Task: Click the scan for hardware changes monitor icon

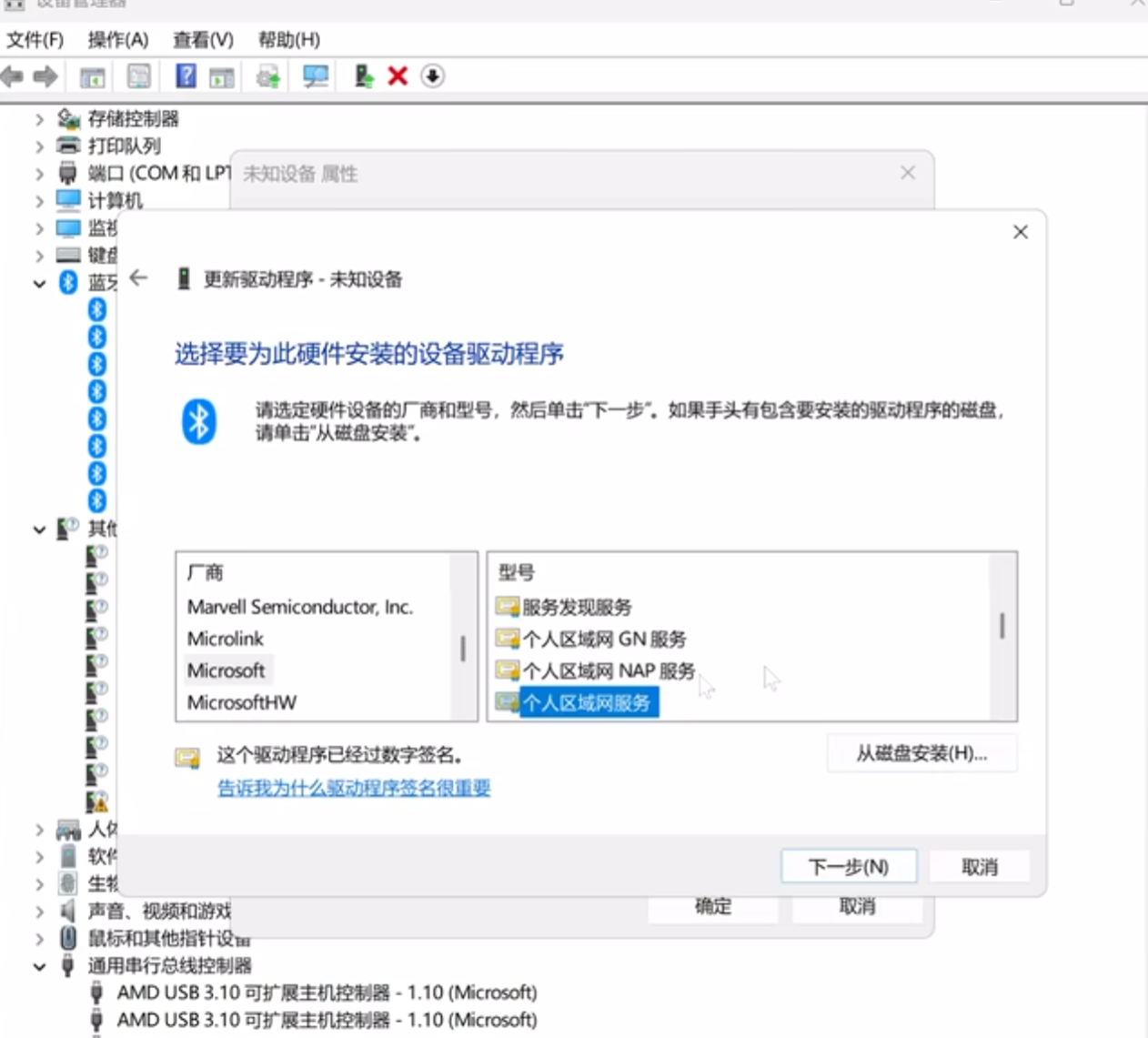Action: (316, 76)
